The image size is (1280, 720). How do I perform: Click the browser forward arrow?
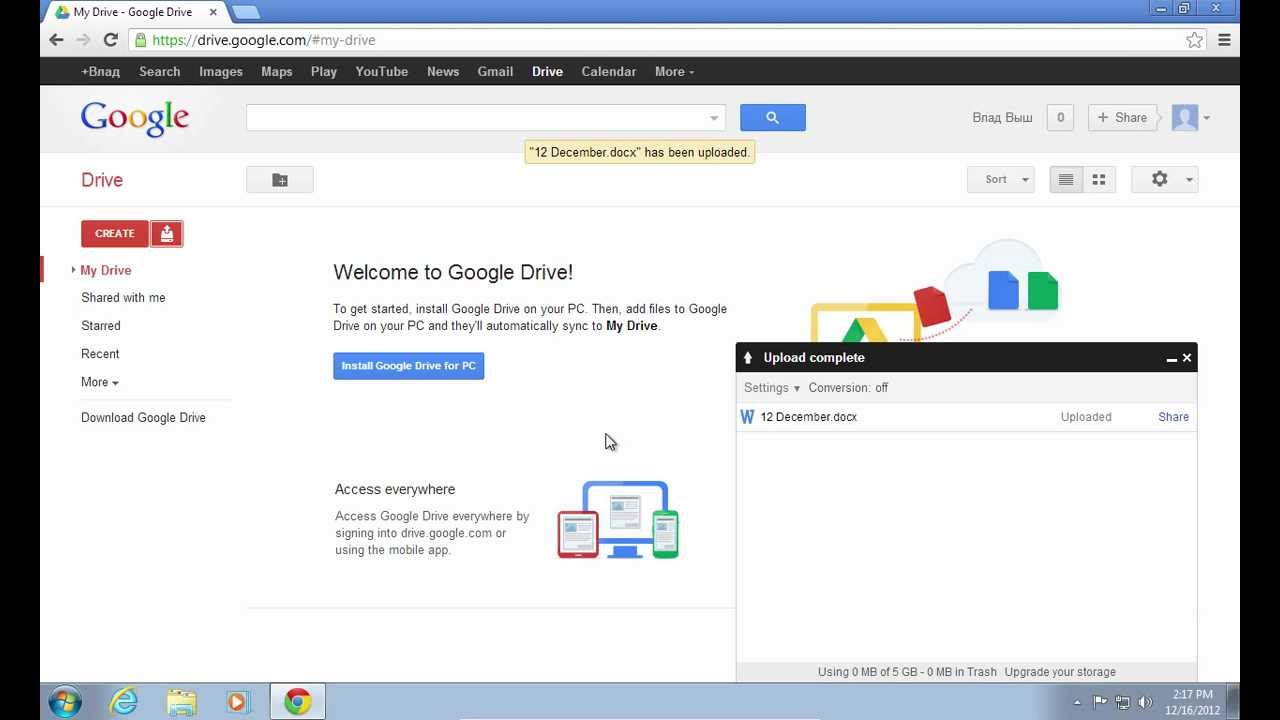pos(83,40)
